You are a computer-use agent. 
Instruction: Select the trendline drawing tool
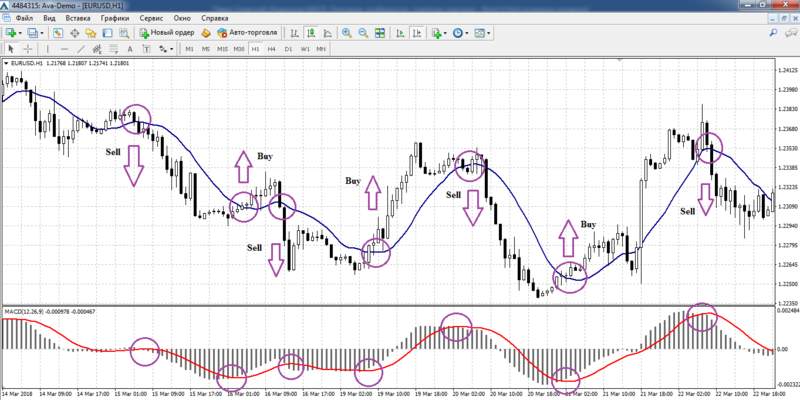click(x=80, y=48)
